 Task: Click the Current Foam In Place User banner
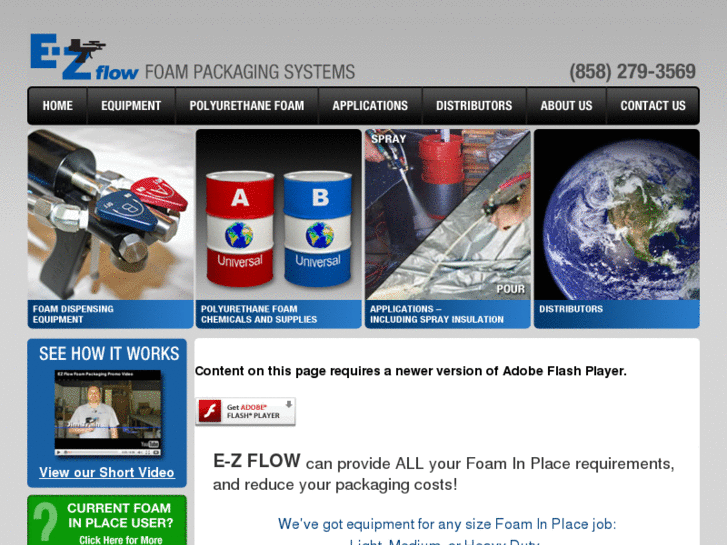click(x=107, y=520)
